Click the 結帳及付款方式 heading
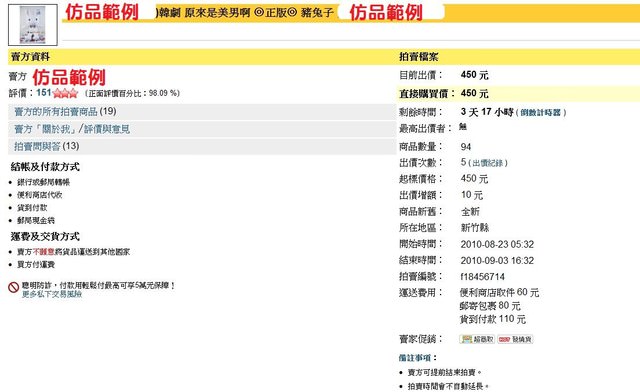Screen dimensions: 640x392 click(x=45, y=167)
